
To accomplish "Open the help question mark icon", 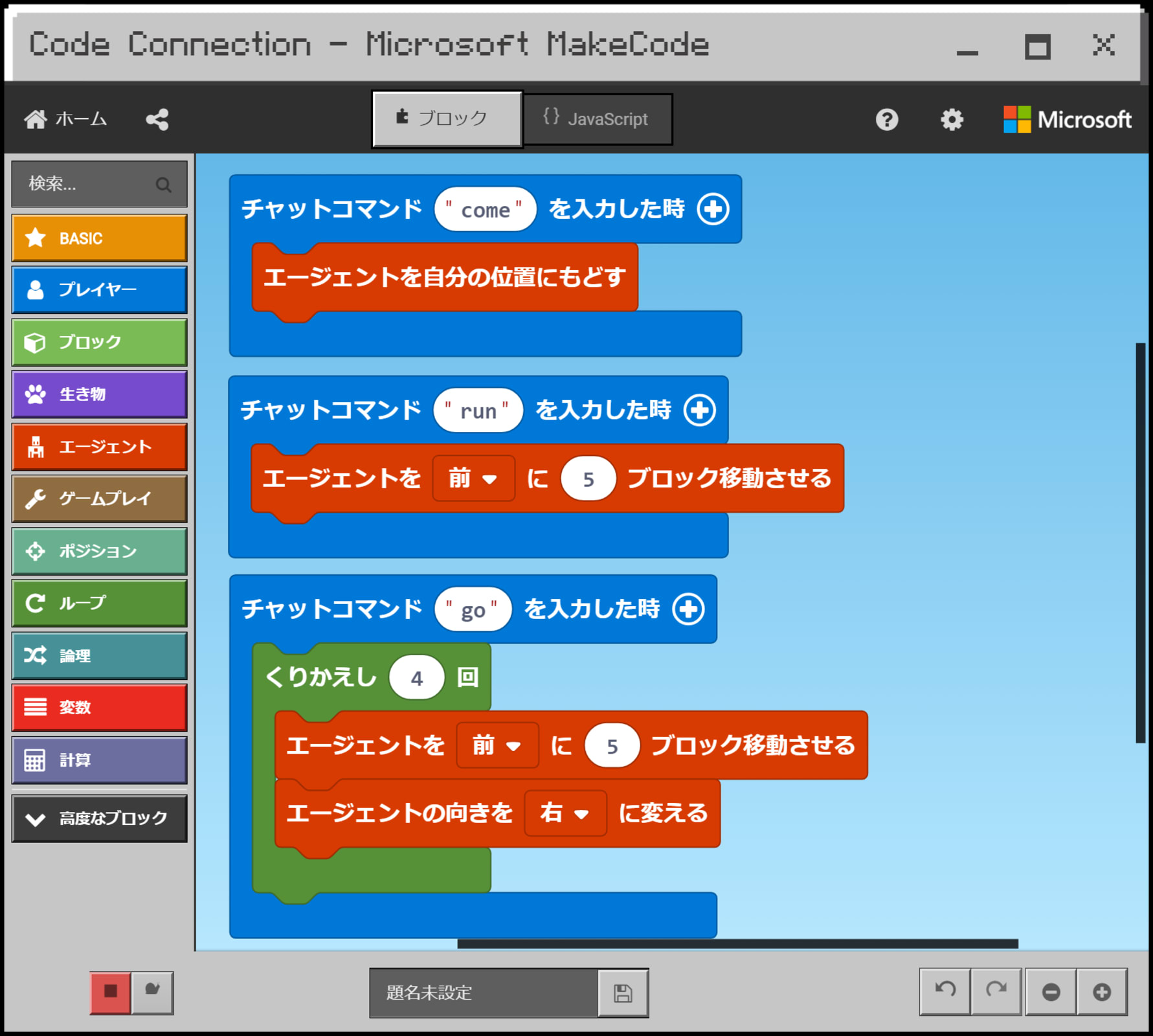I will click(886, 120).
